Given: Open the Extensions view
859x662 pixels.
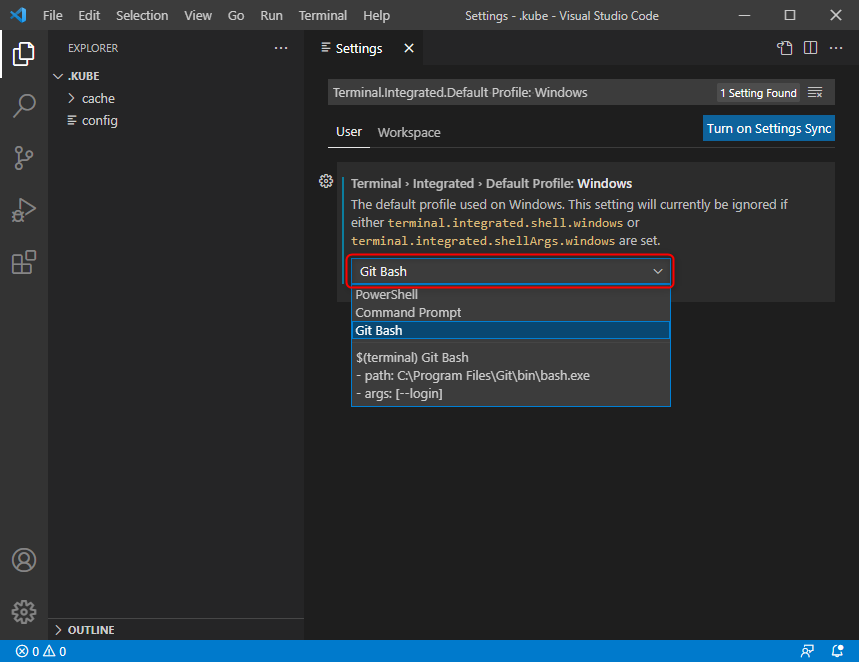Looking at the screenshot, I should (23, 262).
